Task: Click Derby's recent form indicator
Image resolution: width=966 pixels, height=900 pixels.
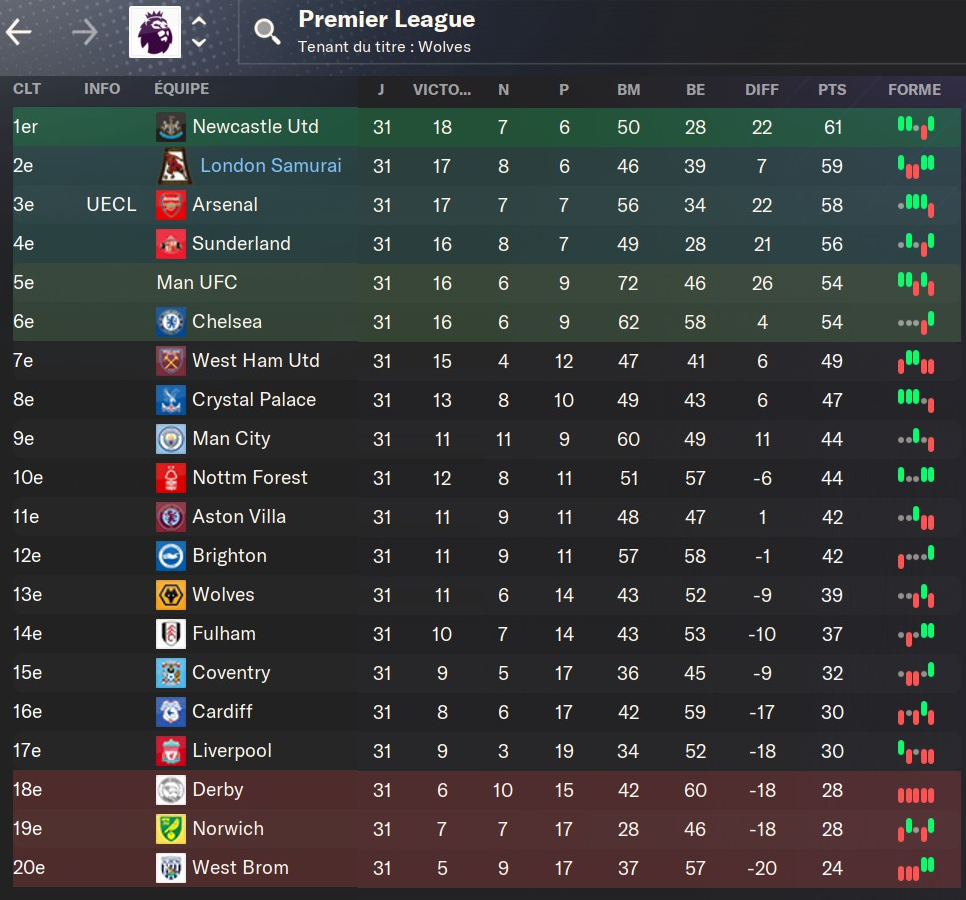Action: (915, 795)
